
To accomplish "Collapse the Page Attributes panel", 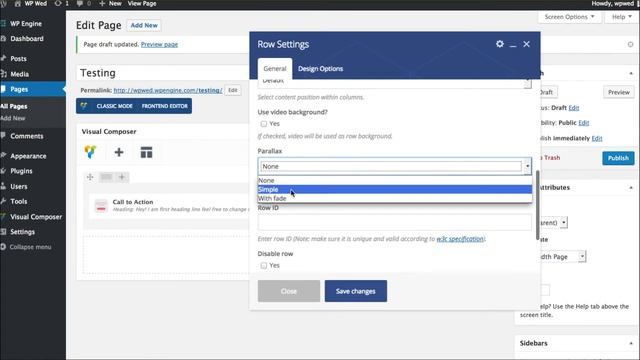I will coord(631,187).
